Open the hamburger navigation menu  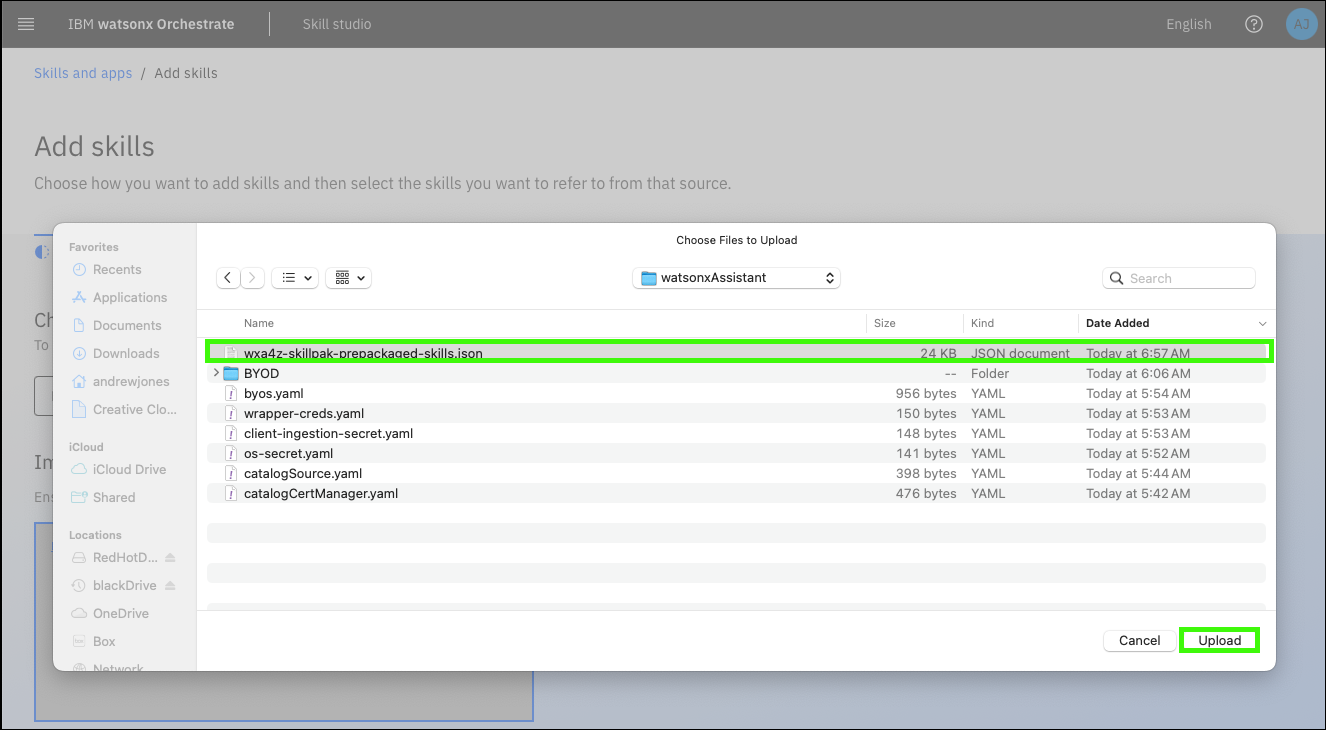[x=26, y=24]
